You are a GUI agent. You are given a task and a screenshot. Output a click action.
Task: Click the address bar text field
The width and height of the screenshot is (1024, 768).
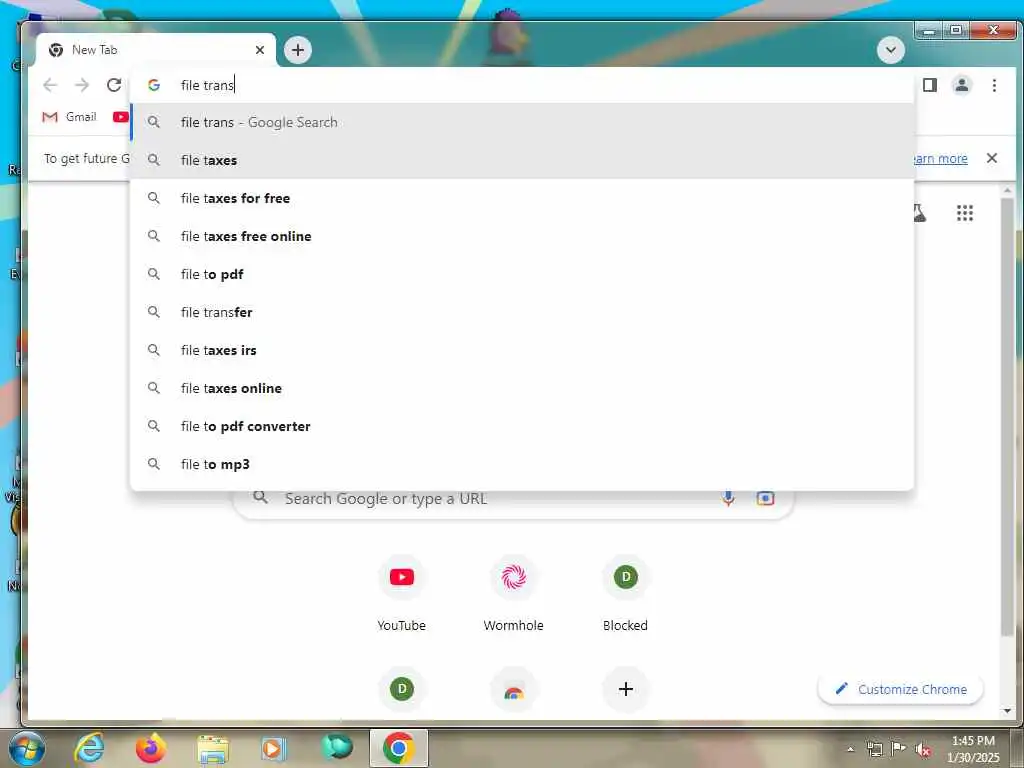coord(522,85)
